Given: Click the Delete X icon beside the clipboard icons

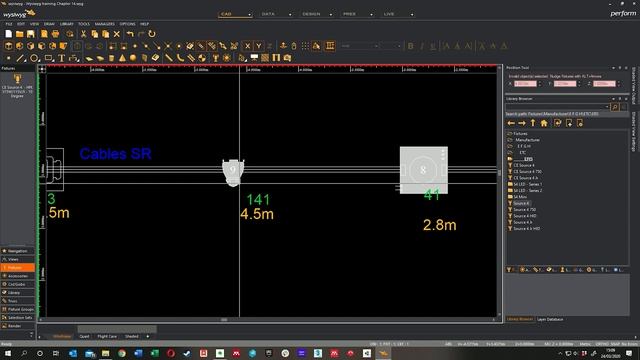Looking at the screenshot, I should [x=117, y=34].
